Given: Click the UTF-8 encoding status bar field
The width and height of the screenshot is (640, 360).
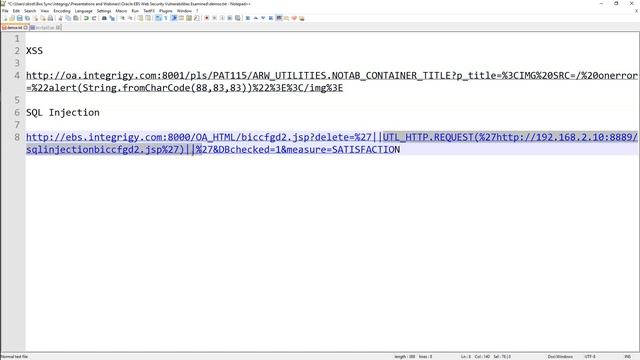Looking at the screenshot, I should point(590,357).
